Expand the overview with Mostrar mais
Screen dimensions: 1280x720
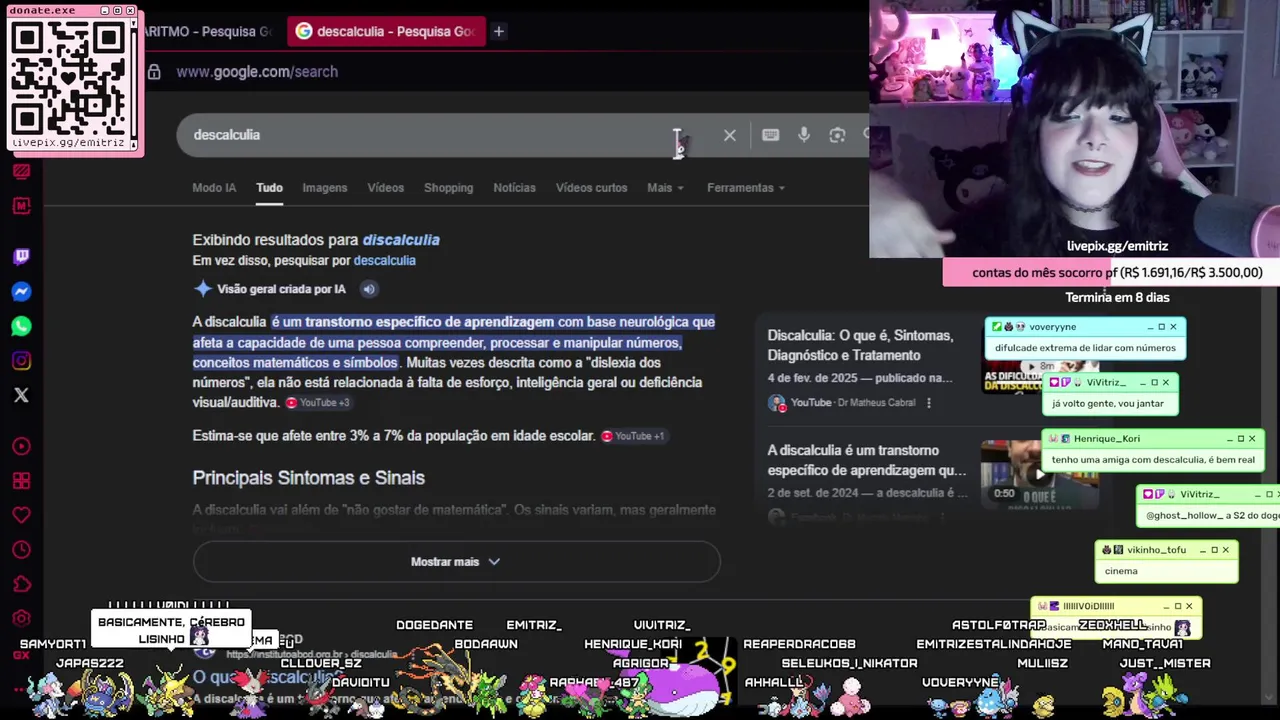(456, 562)
